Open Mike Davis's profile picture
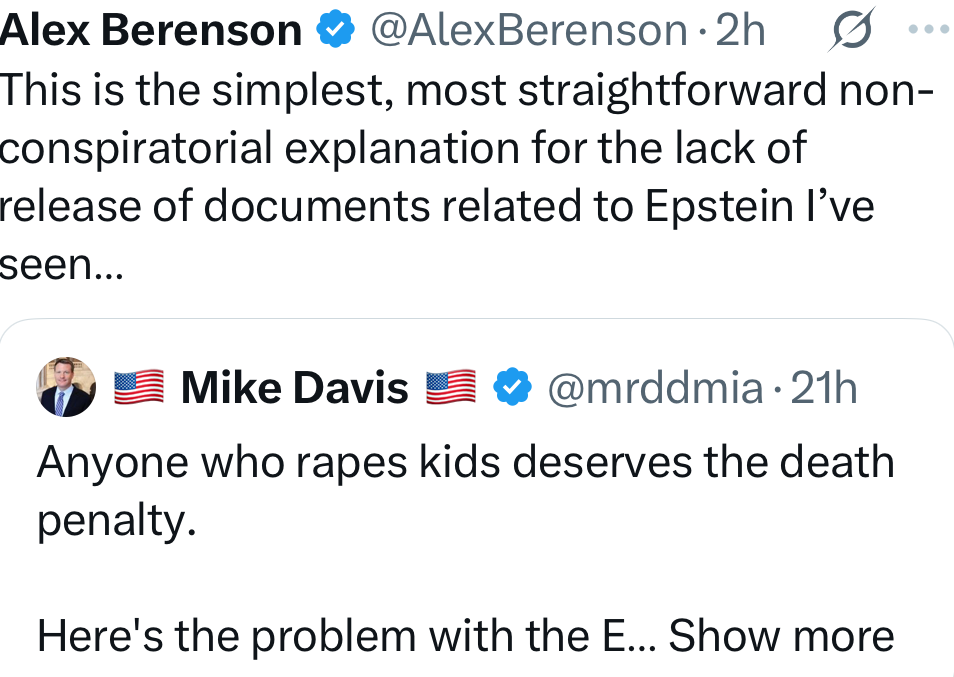The image size is (954, 677). coord(66,387)
